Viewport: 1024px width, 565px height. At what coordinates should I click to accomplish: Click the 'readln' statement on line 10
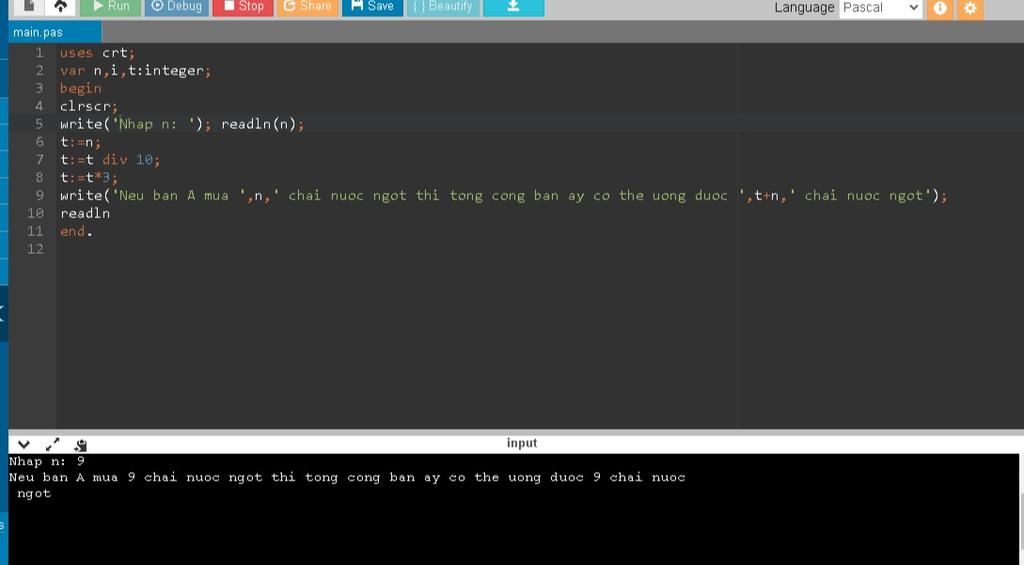pyautogui.click(x=85, y=213)
